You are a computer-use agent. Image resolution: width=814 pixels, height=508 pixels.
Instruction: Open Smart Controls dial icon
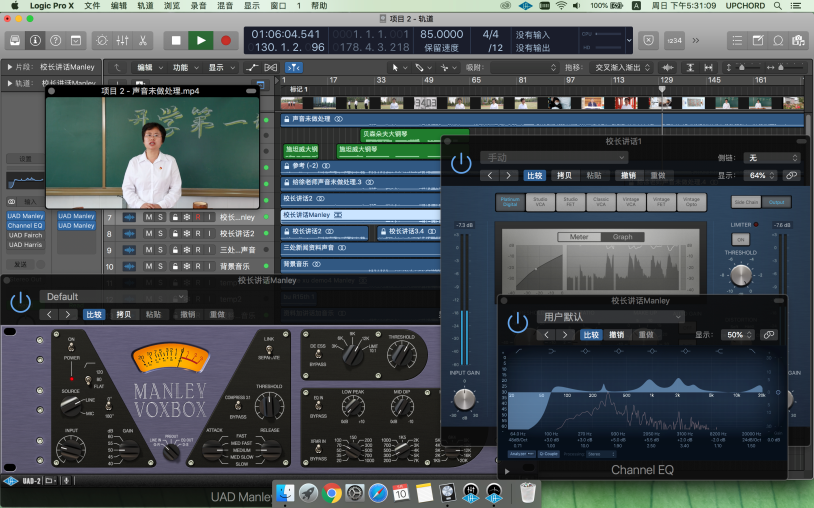(102, 40)
